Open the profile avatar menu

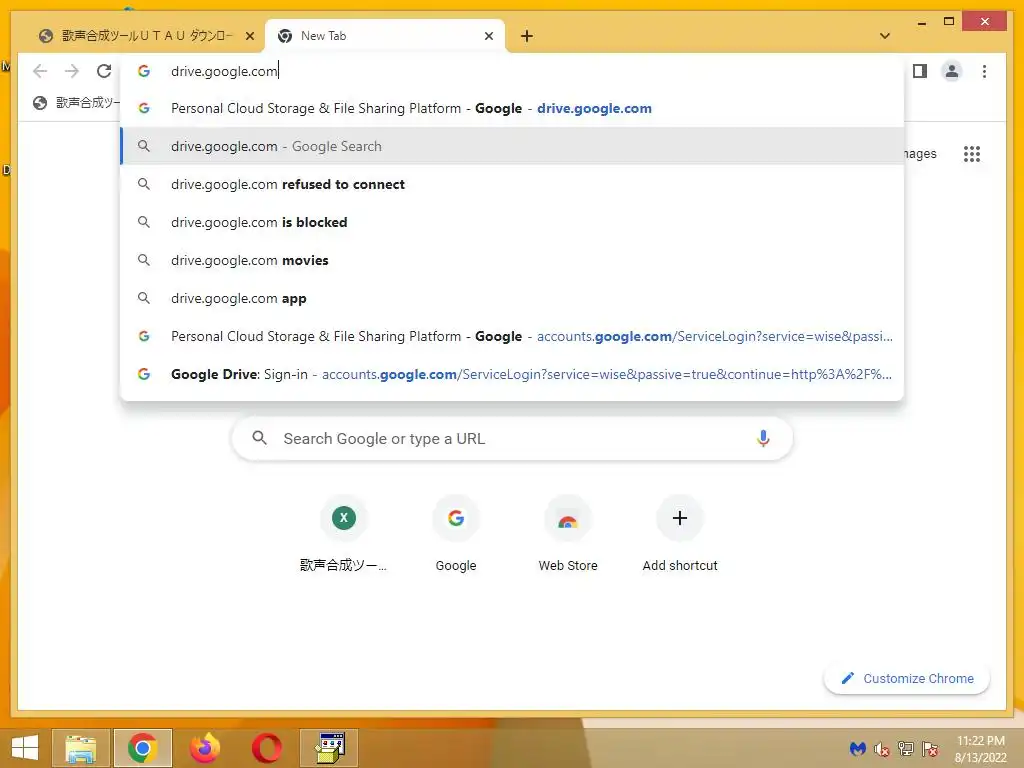(x=952, y=71)
